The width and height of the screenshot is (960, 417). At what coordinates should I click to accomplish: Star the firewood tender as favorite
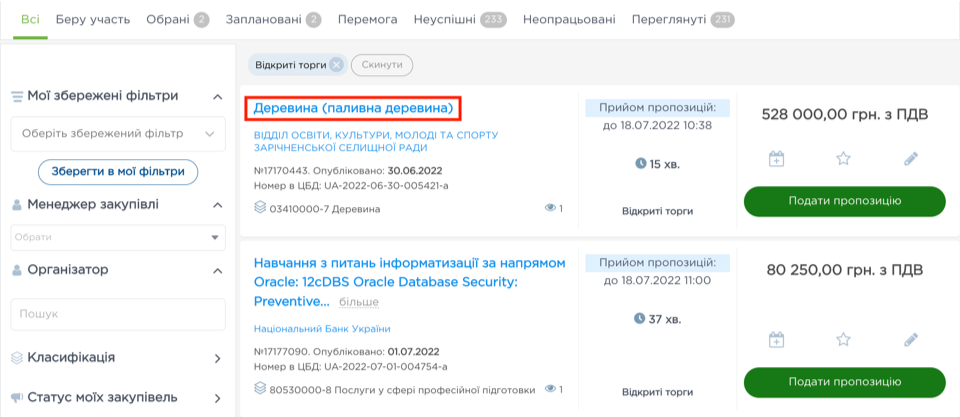tap(843, 158)
